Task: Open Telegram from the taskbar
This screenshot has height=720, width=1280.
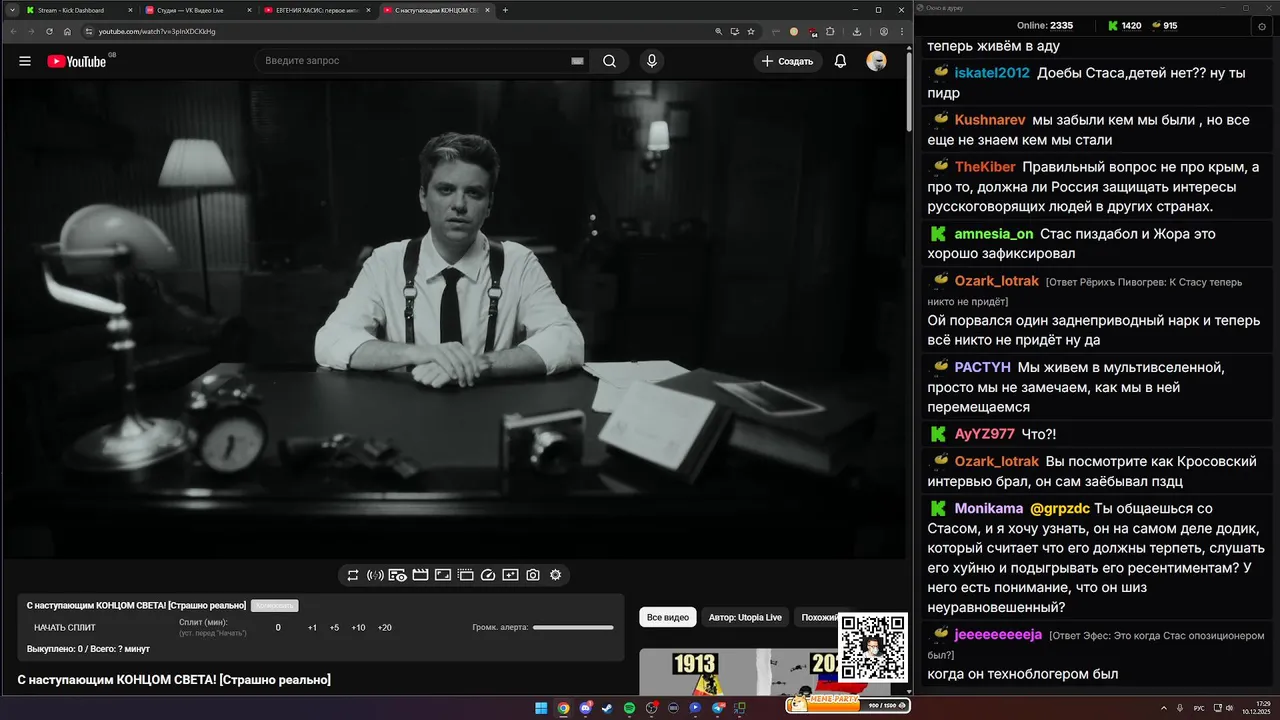Action: pyautogui.click(x=718, y=708)
